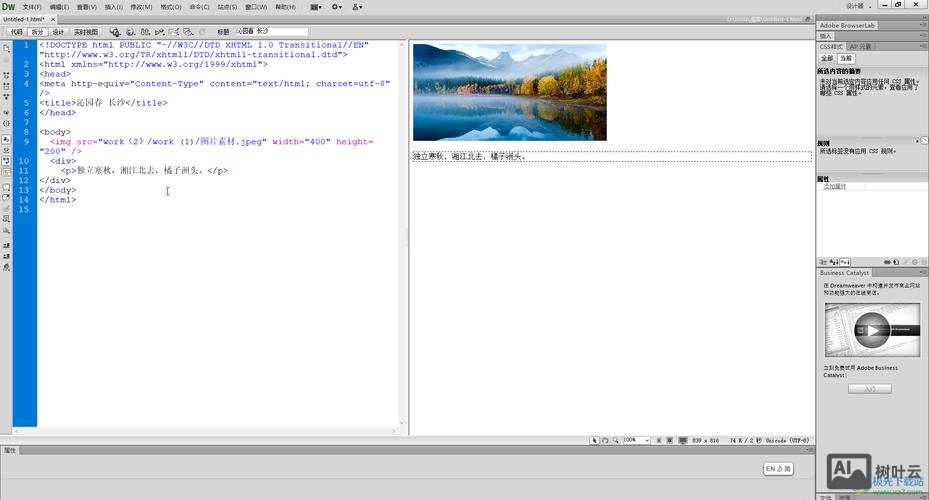Click the collapse full tag icon in coding toolbar

click(x=7, y=75)
